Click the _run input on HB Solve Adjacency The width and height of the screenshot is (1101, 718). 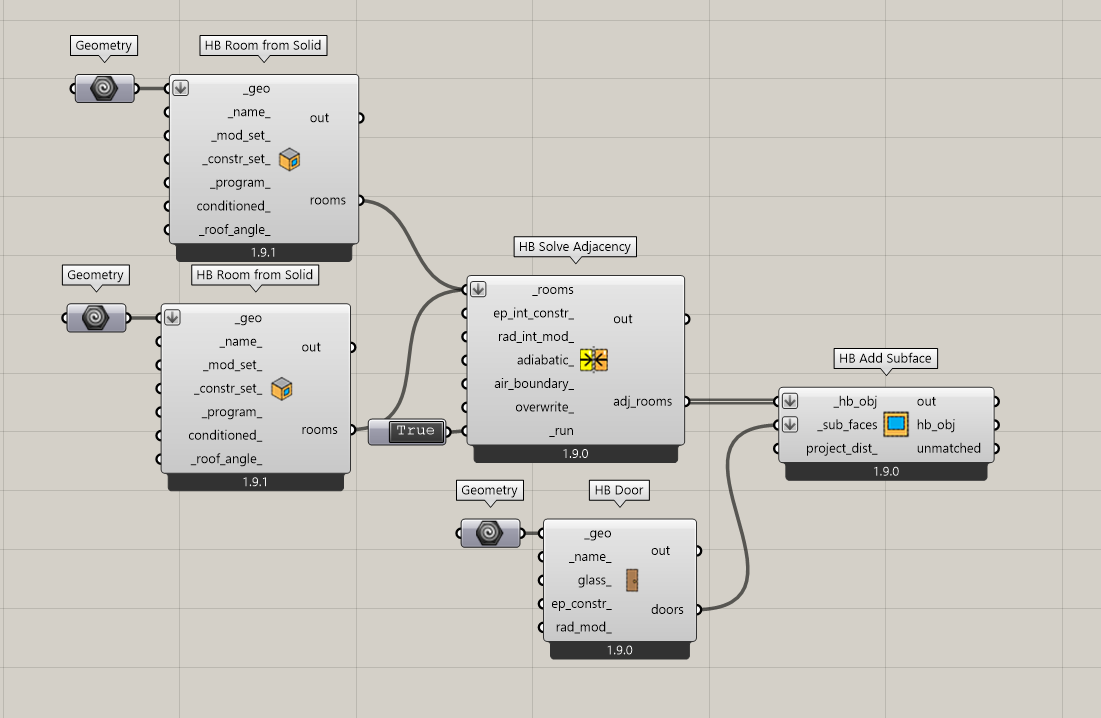click(560, 431)
